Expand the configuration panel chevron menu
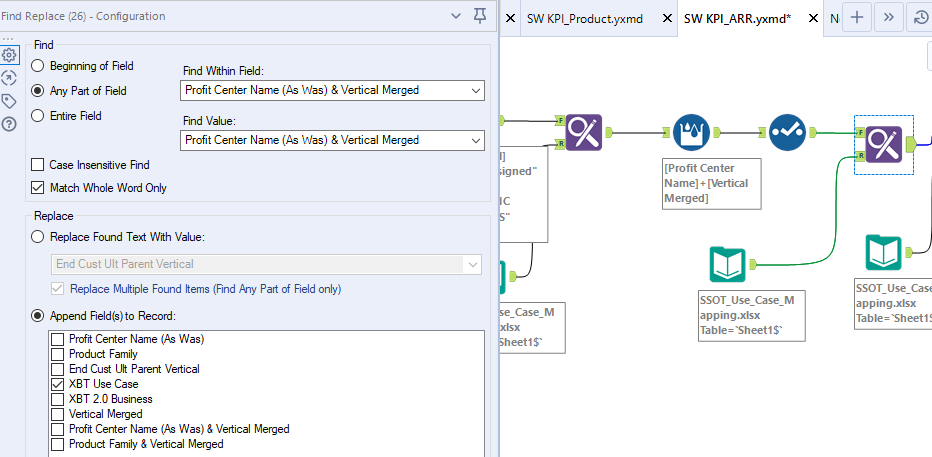Viewport: 932px width, 457px height. (456, 16)
